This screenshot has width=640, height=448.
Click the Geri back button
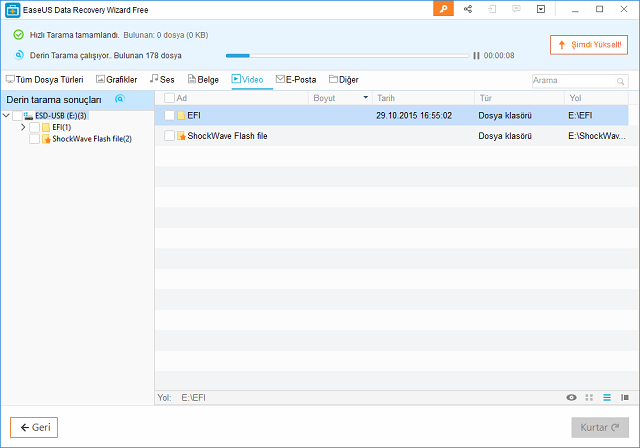(34, 427)
